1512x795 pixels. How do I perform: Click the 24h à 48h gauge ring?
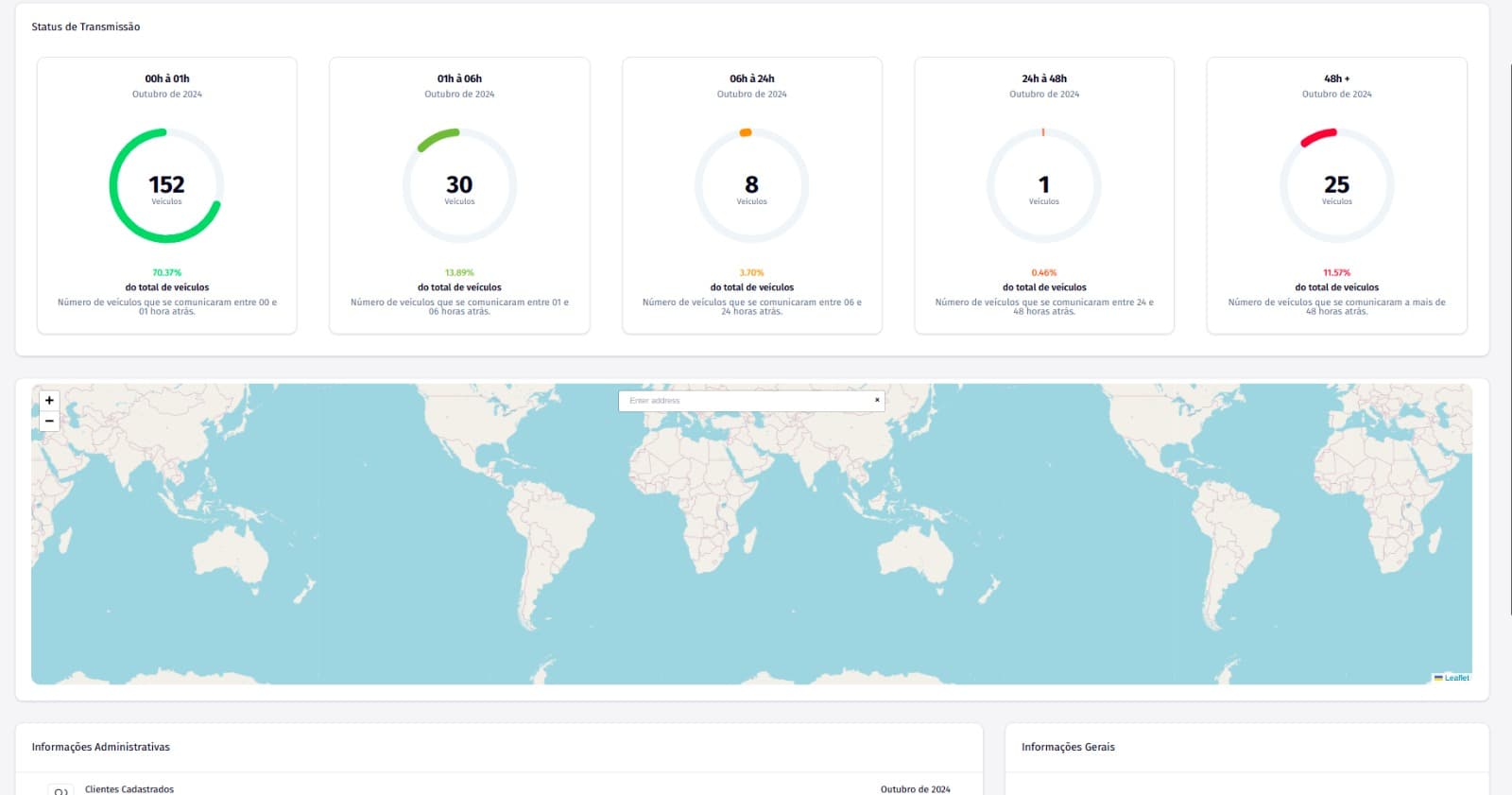1043,185
